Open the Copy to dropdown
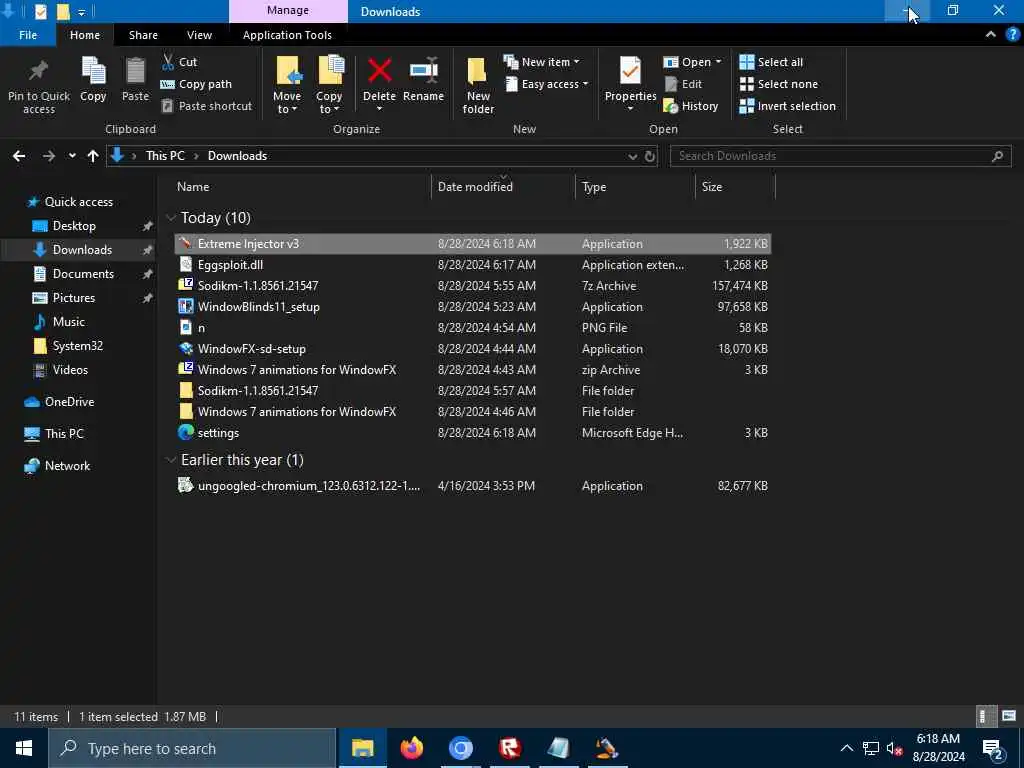Screen dimensions: 1024x768 (x=328, y=103)
